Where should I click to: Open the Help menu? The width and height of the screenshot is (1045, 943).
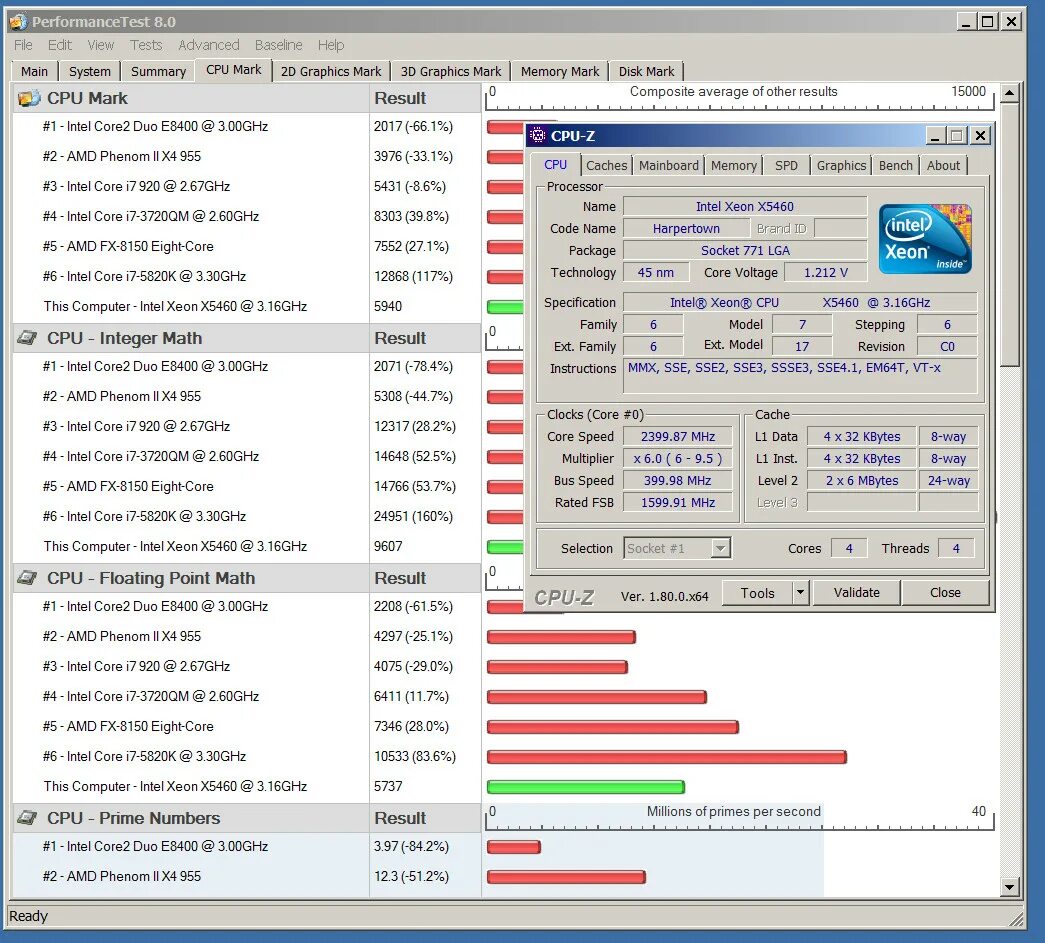331,45
